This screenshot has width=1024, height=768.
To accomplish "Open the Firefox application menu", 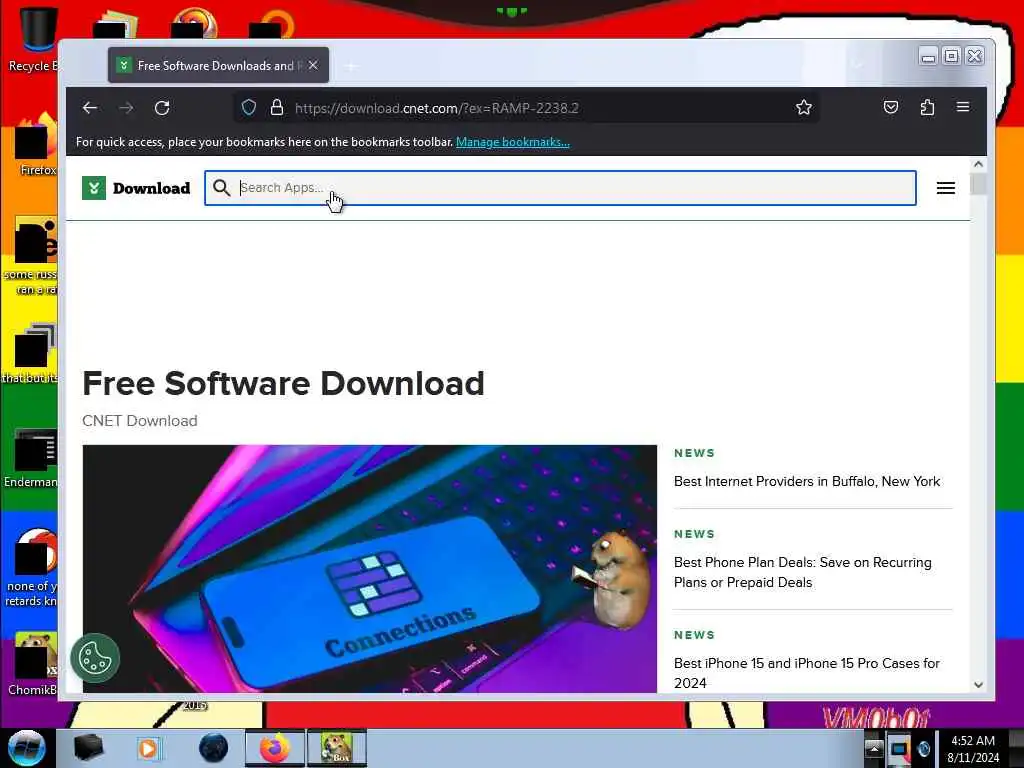I will click(963, 107).
